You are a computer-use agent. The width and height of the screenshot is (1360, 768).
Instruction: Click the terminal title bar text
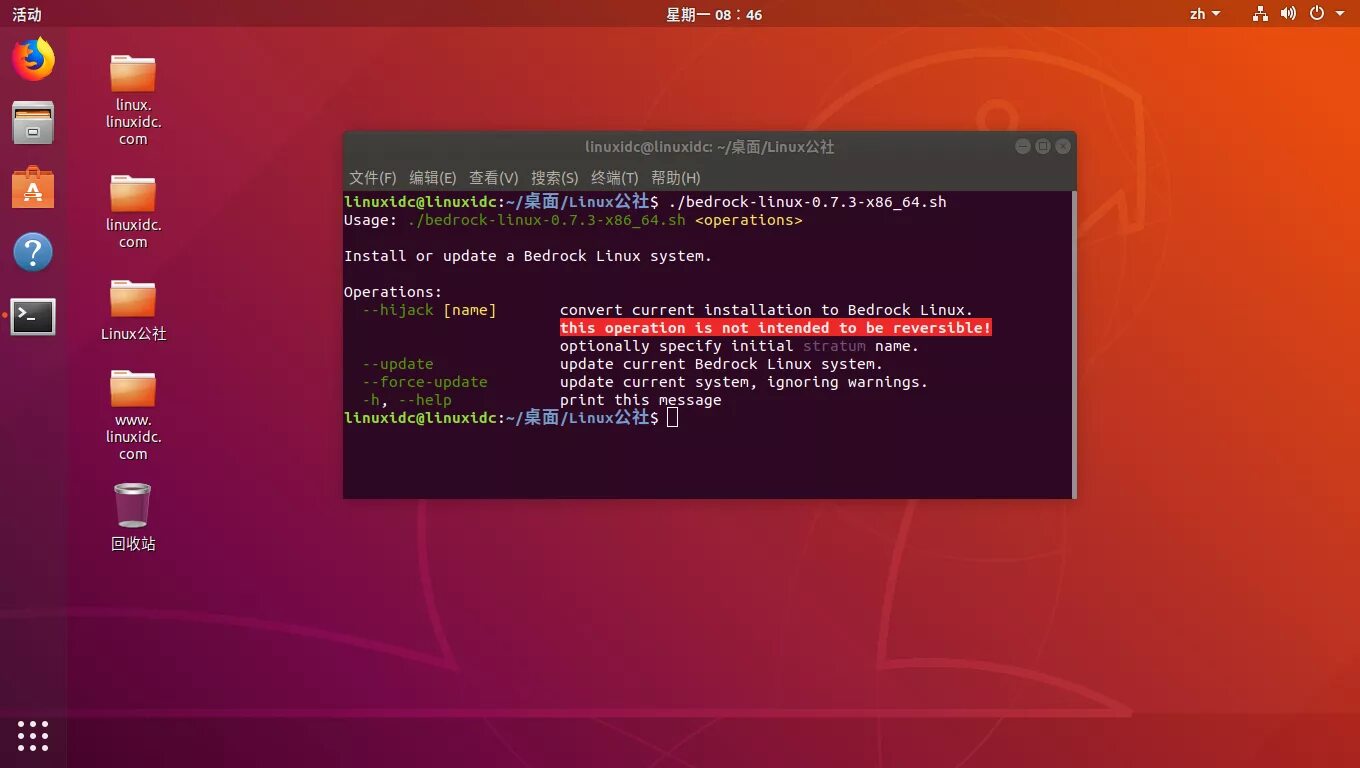click(x=710, y=147)
